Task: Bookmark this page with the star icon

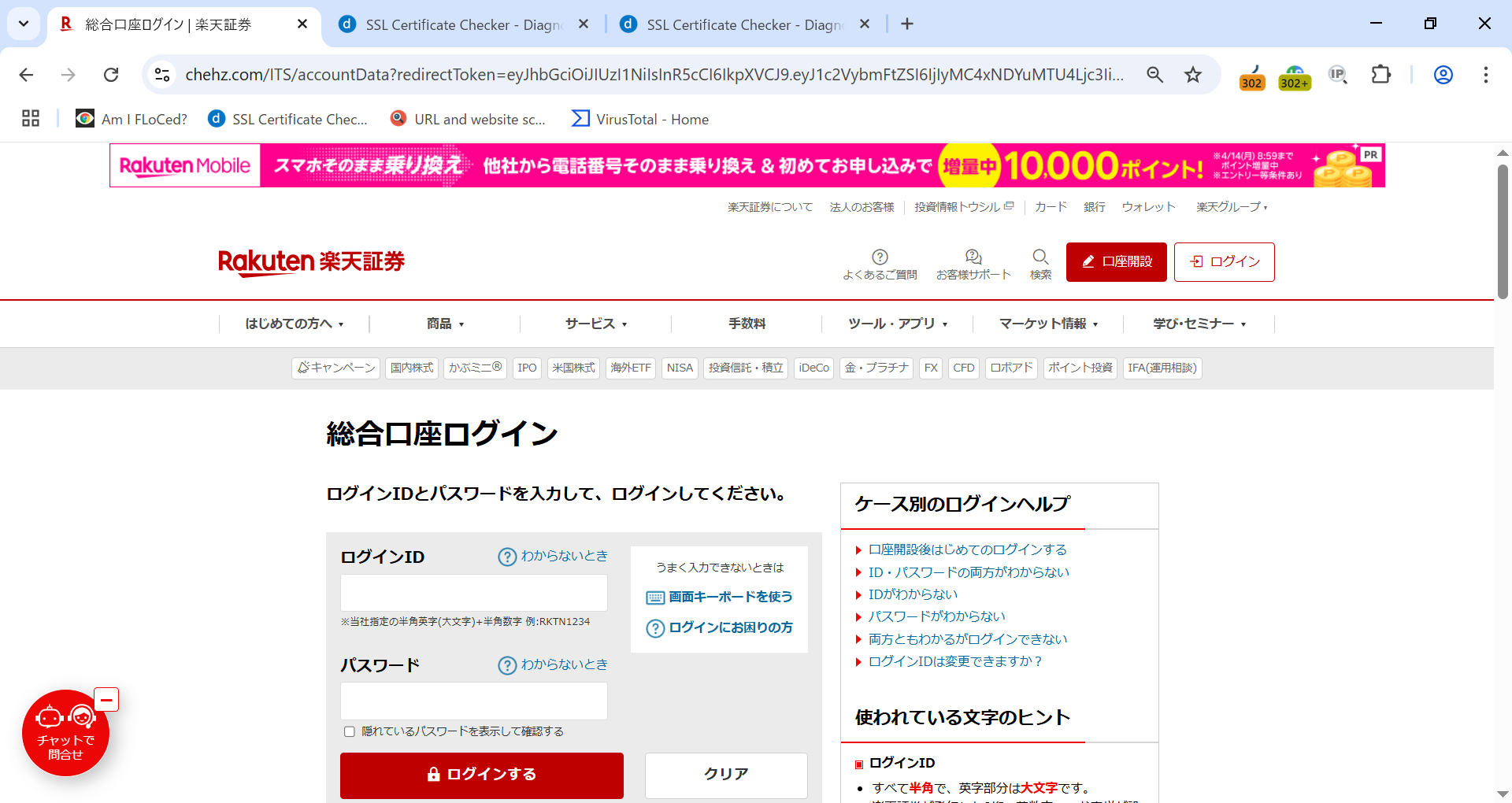Action: [x=1193, y=75]
